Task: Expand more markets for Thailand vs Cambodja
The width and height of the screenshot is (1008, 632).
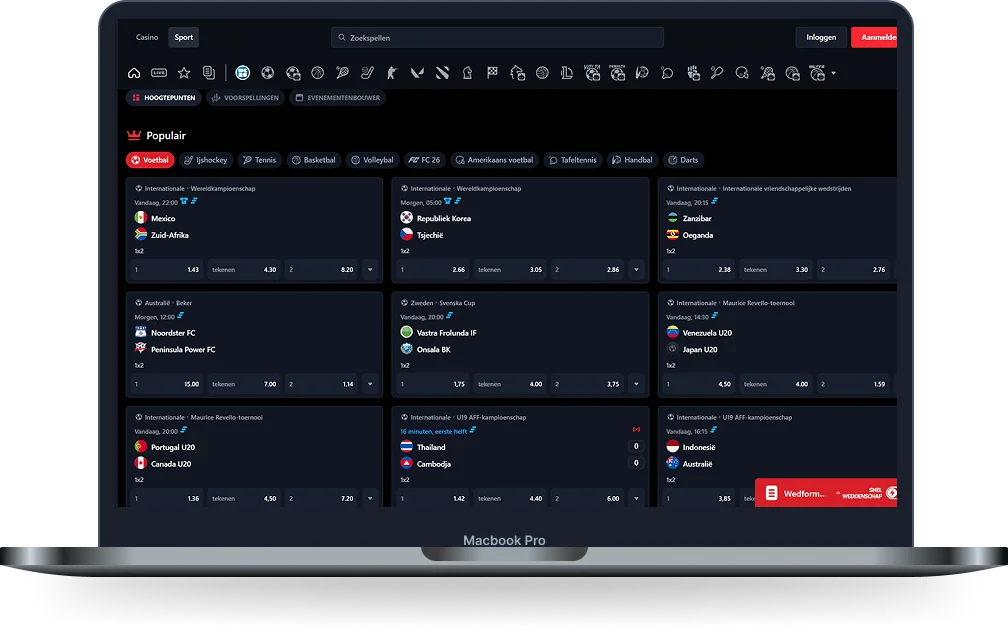Action: [x=636, y=499]
